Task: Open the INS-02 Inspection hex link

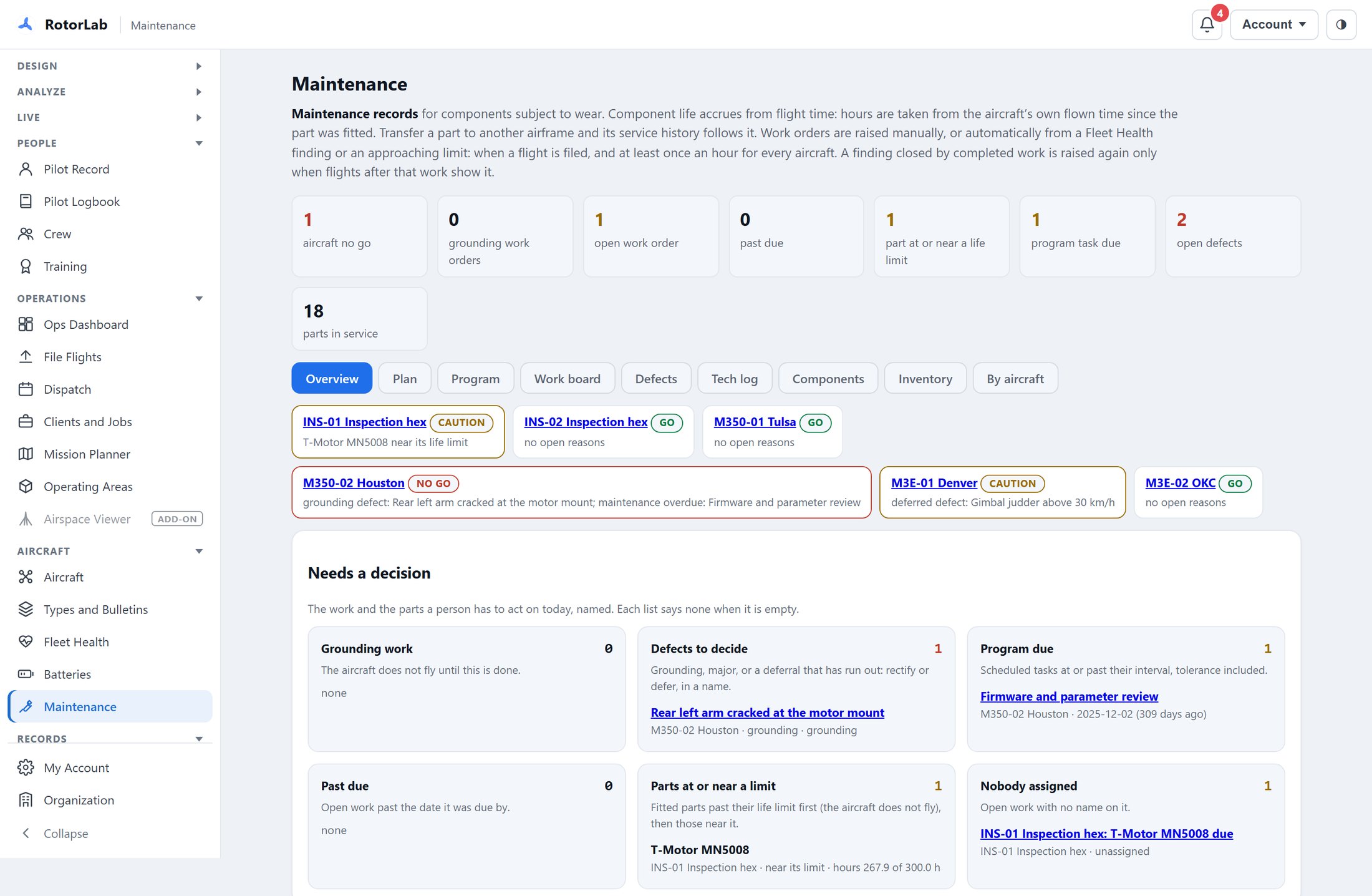Action: point(586,422)
